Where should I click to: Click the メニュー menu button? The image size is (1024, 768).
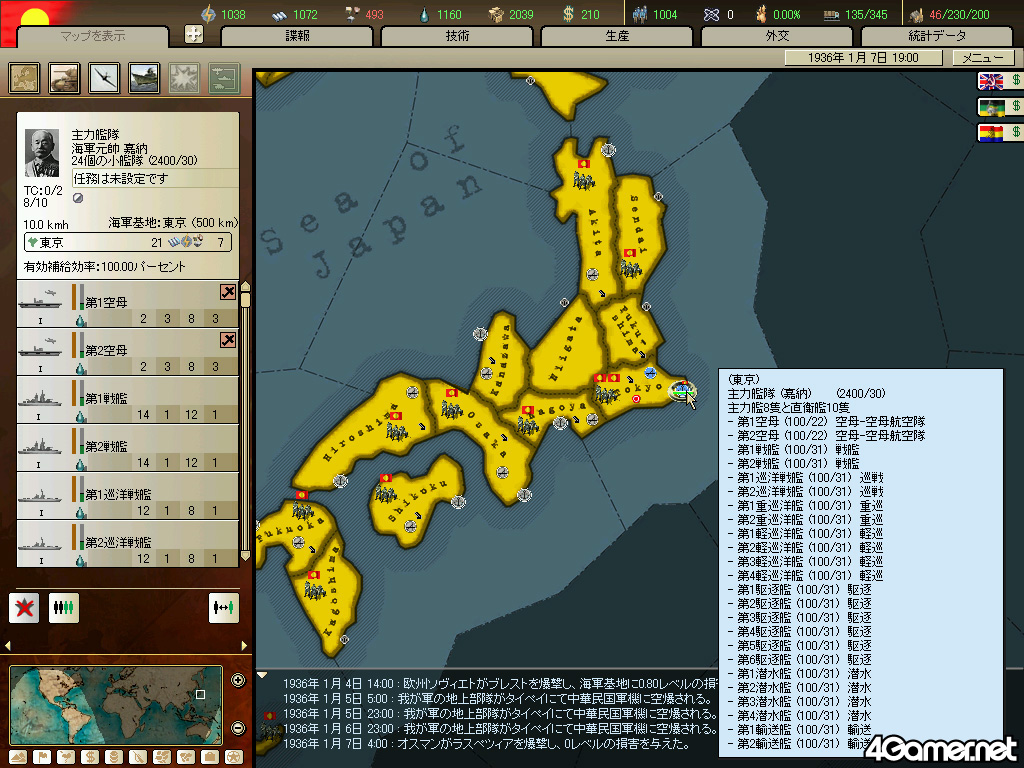point(982,57)
